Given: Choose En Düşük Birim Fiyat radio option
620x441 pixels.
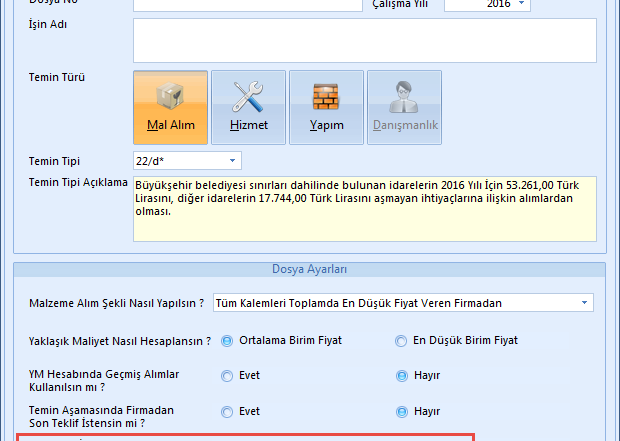Looking at the screenshot, I should [x=403, y=340].
